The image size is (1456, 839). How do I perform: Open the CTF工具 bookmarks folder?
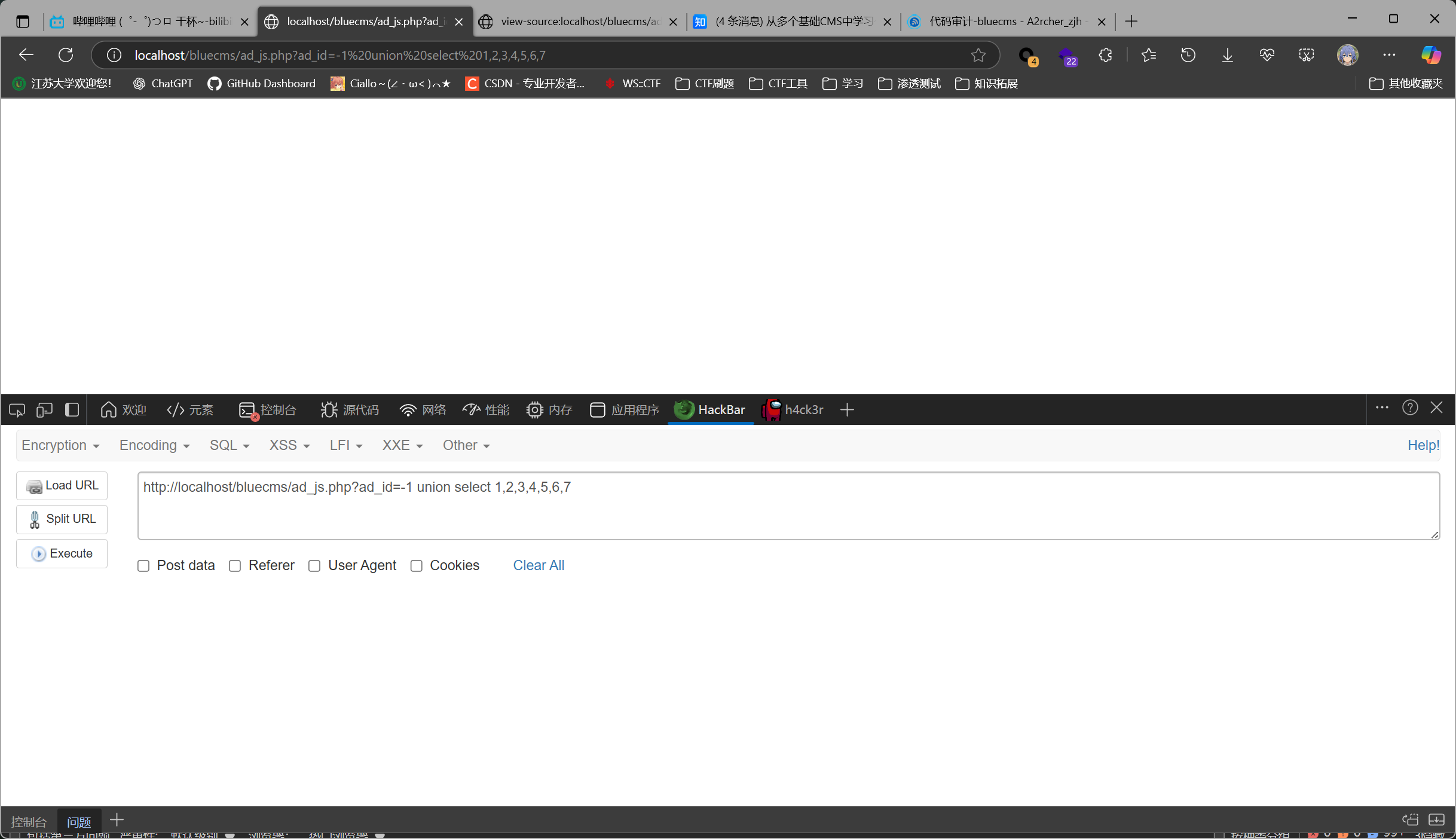tap(778, 84)
